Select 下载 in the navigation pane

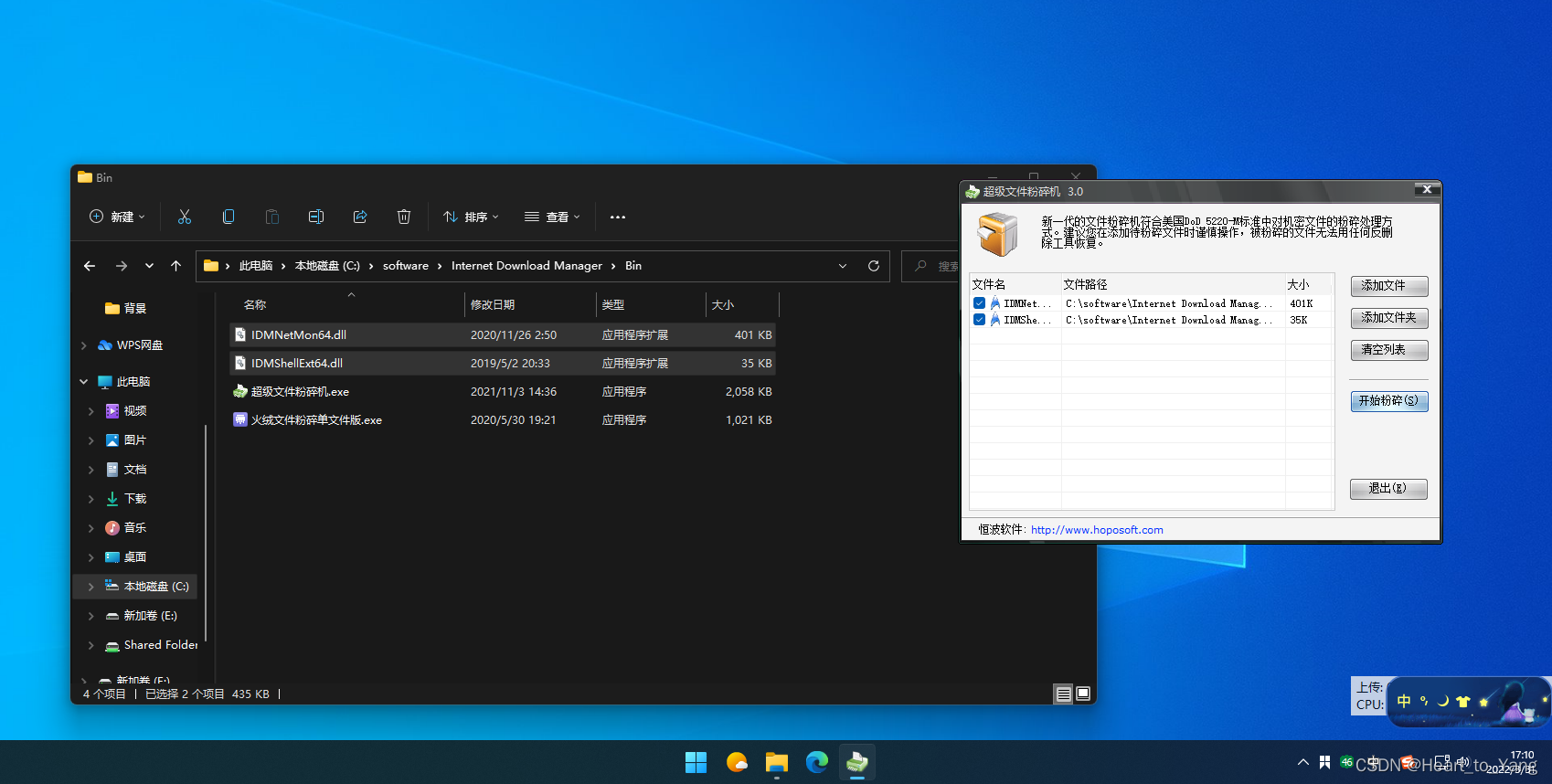pos(135,499)
